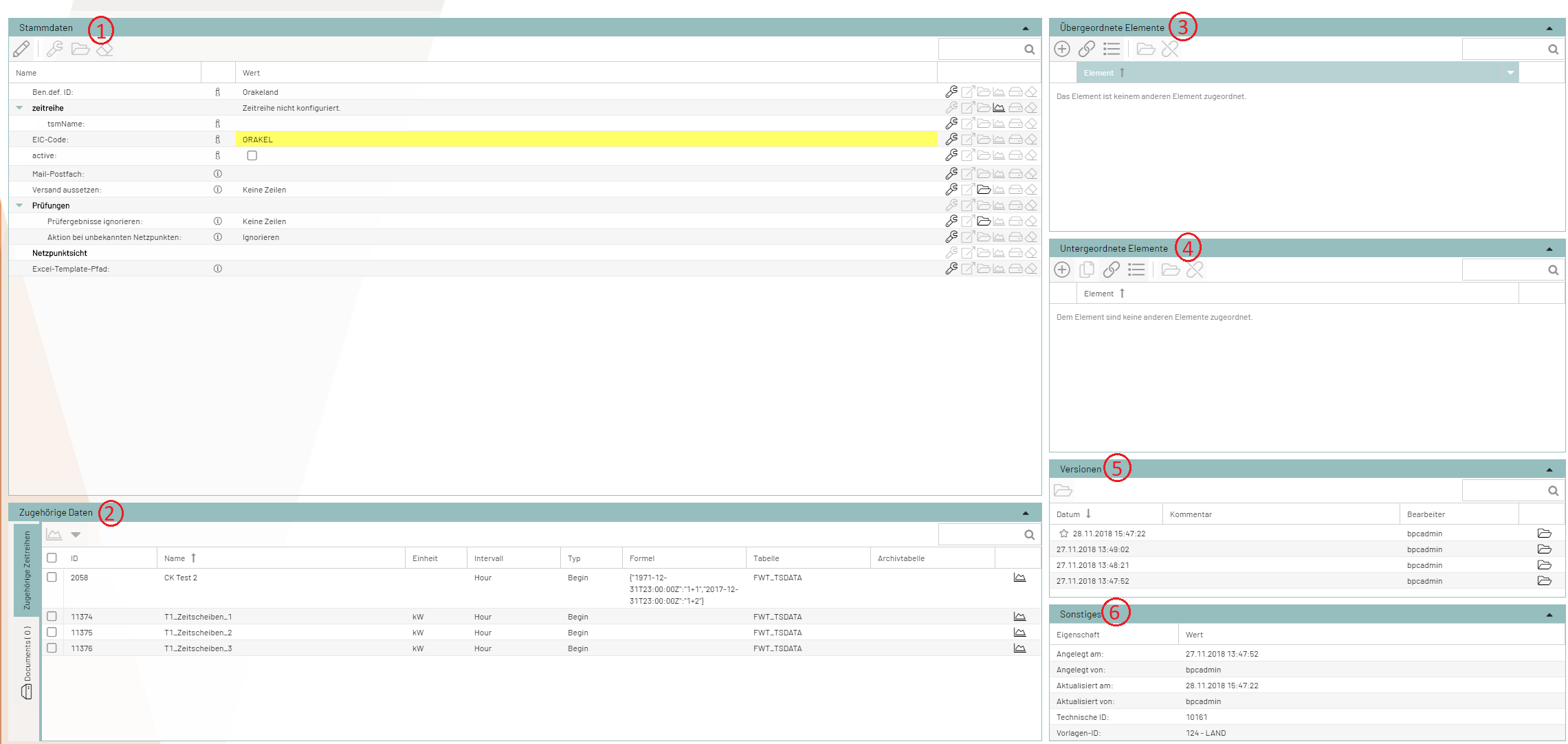Click the list icon in Übergeordnete Elemente
This screenshot has width=1568, height=744.
[1112, 49]
